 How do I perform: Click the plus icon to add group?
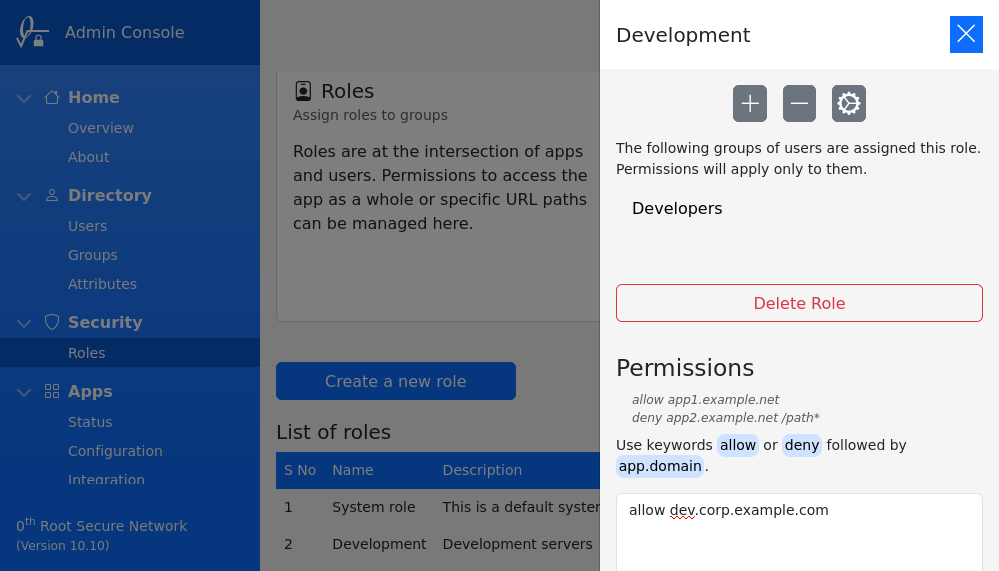coord(750,103)
